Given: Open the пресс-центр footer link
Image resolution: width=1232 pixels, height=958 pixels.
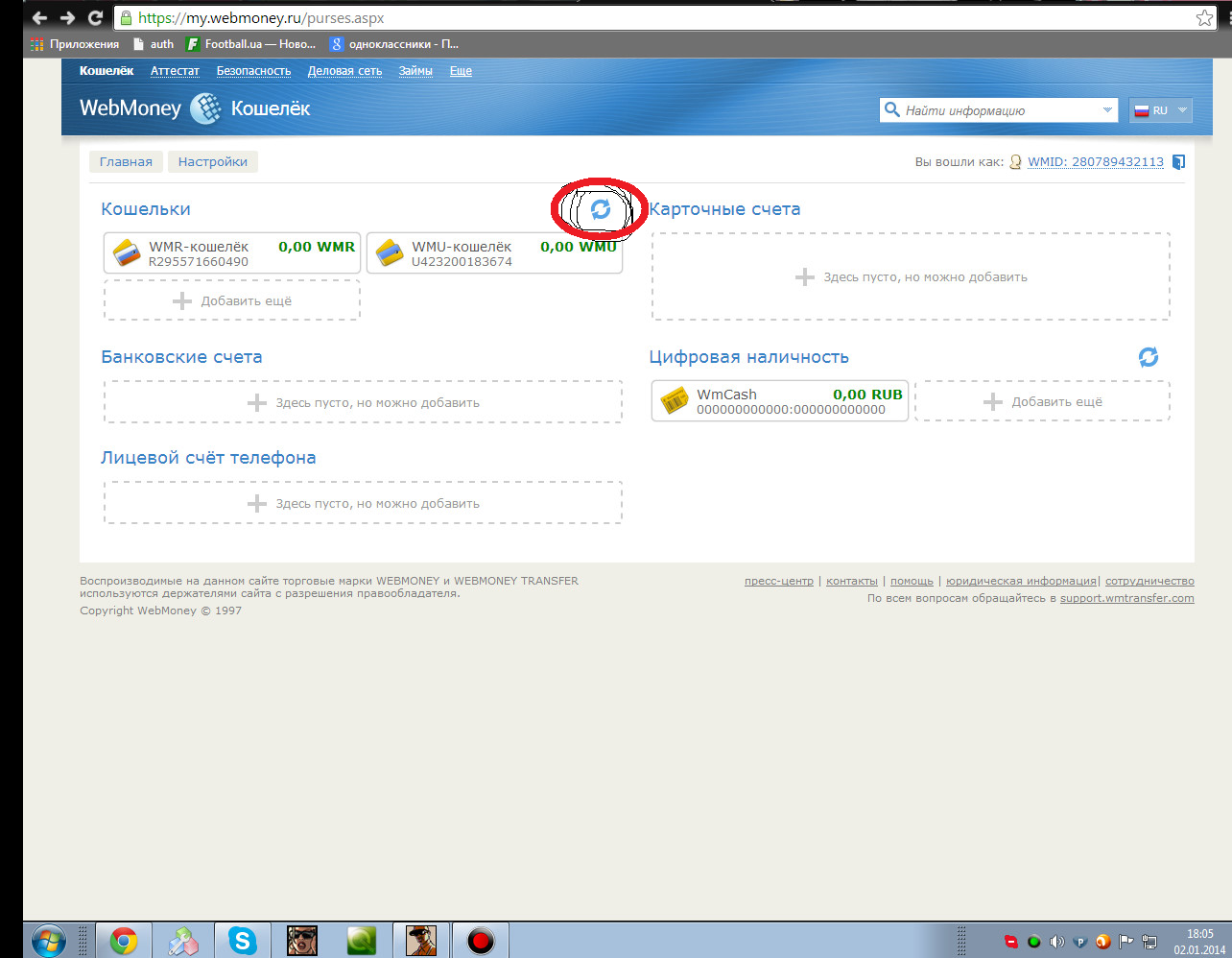Looking at the screenshot, I should tap(779, 581).
